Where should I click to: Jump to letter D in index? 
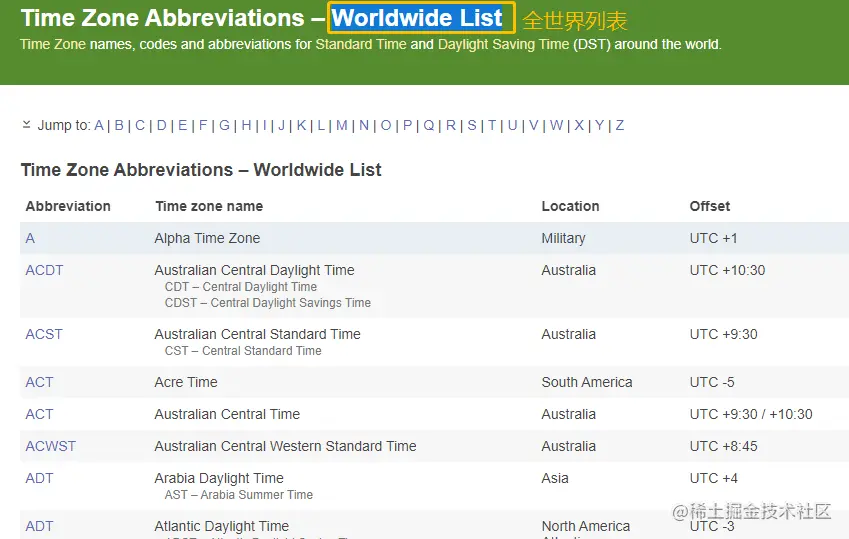[161, 126]
